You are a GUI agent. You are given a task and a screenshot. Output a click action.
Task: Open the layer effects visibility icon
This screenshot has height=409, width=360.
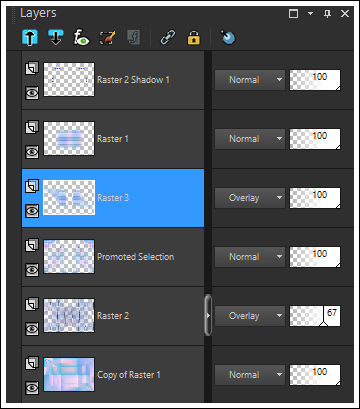pyautogui.click(x=81, y=37)
